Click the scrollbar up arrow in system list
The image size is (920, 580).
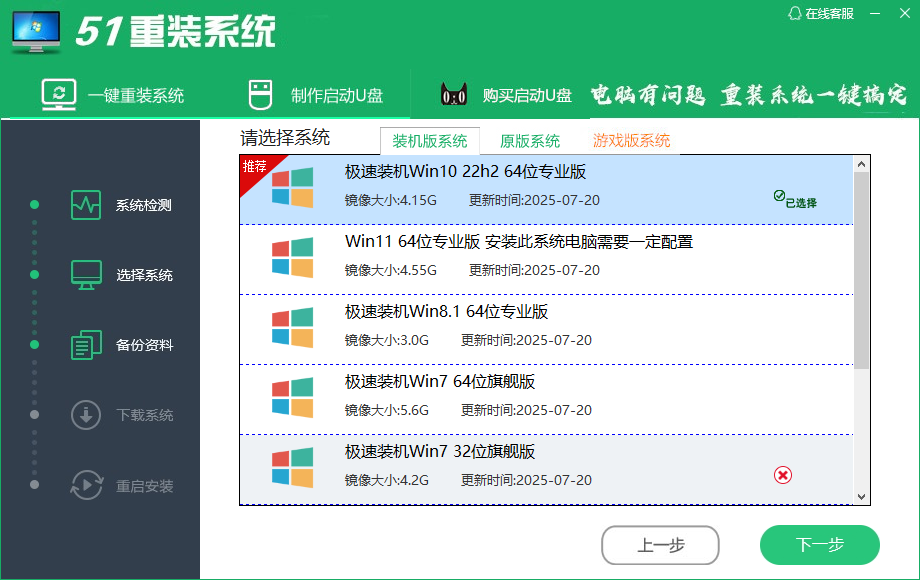pyautogui.click(x=862, y=163)
